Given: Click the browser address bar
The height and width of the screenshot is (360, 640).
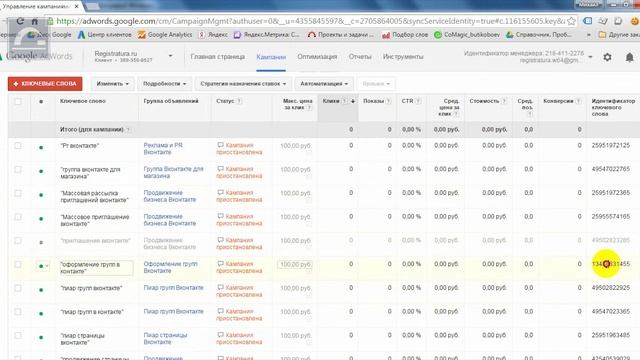Looking at the screenshot, I should click(310, 21).
